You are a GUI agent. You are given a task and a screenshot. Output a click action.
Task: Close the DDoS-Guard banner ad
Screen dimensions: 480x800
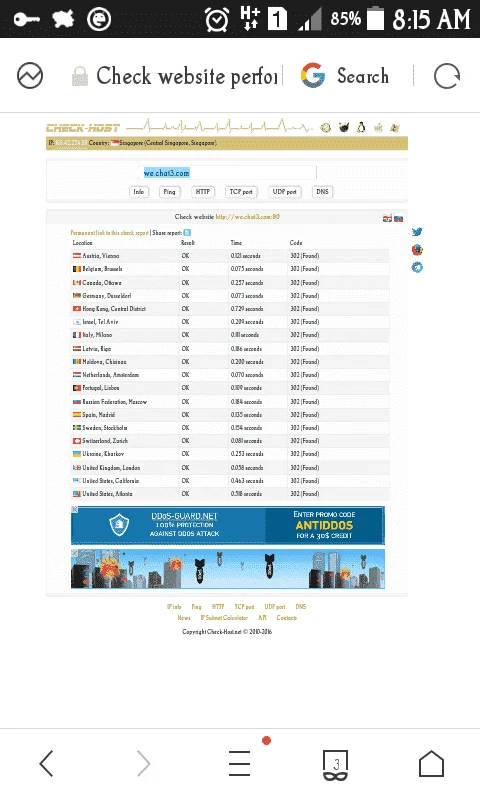pos(74,509)
